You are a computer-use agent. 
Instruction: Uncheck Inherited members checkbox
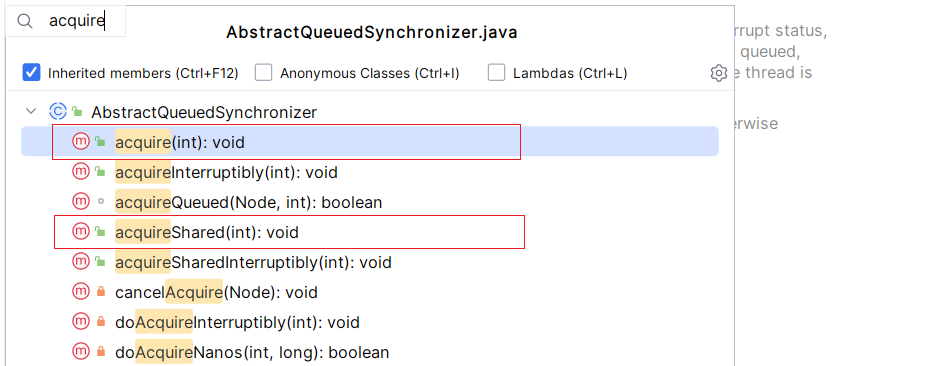coord(31,73)
